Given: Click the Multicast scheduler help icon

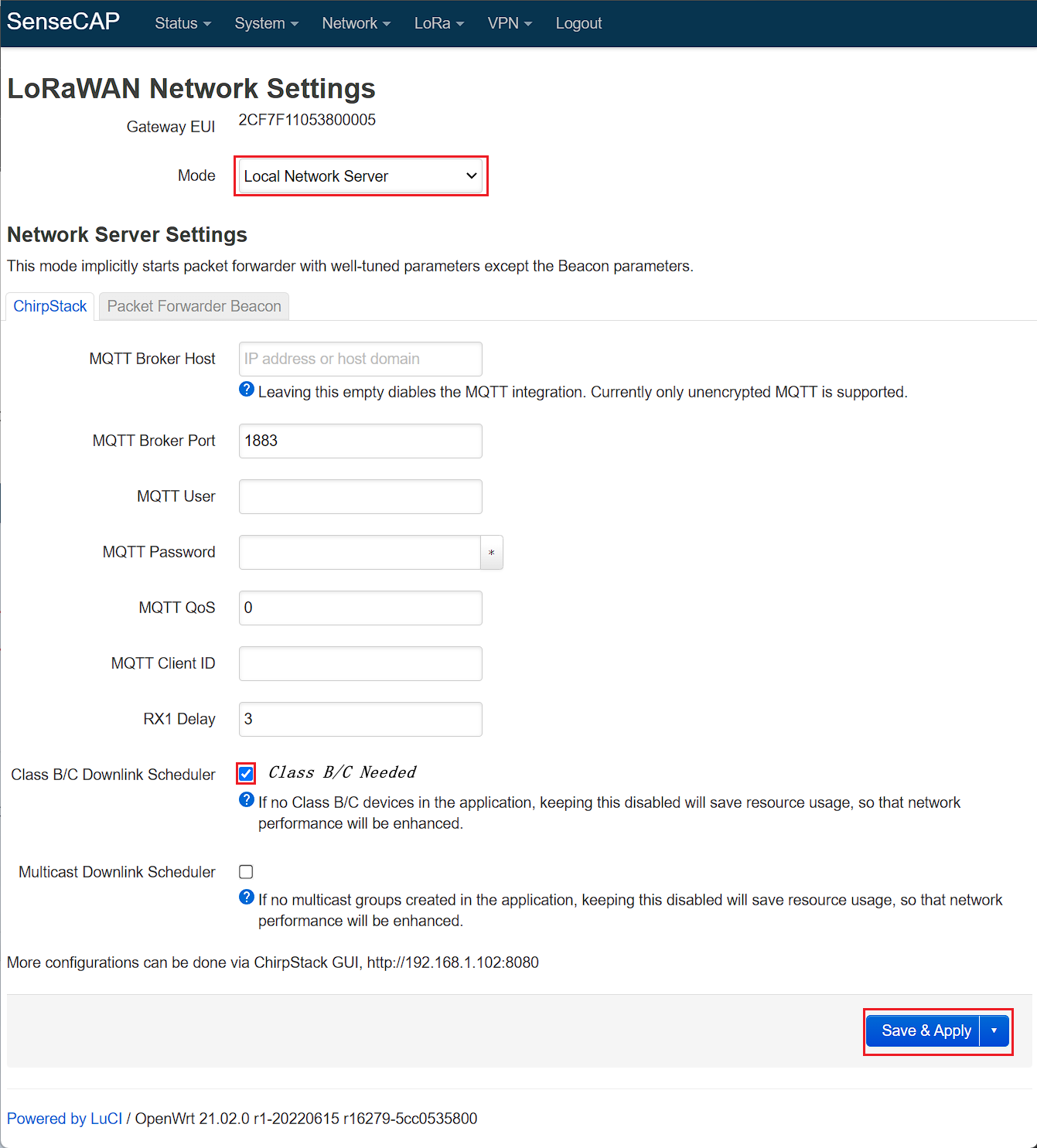Looking at the screenshot, I should pyautogui.click(x=247, y=897).
